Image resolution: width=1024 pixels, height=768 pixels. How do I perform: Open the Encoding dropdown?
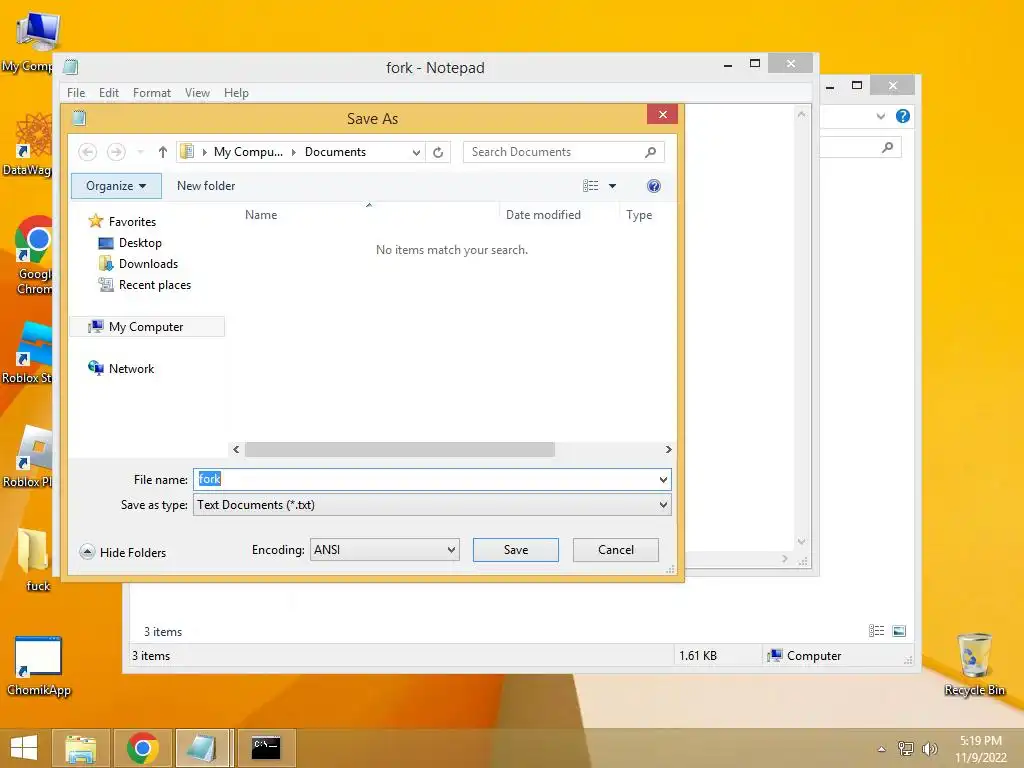(385, 550)
